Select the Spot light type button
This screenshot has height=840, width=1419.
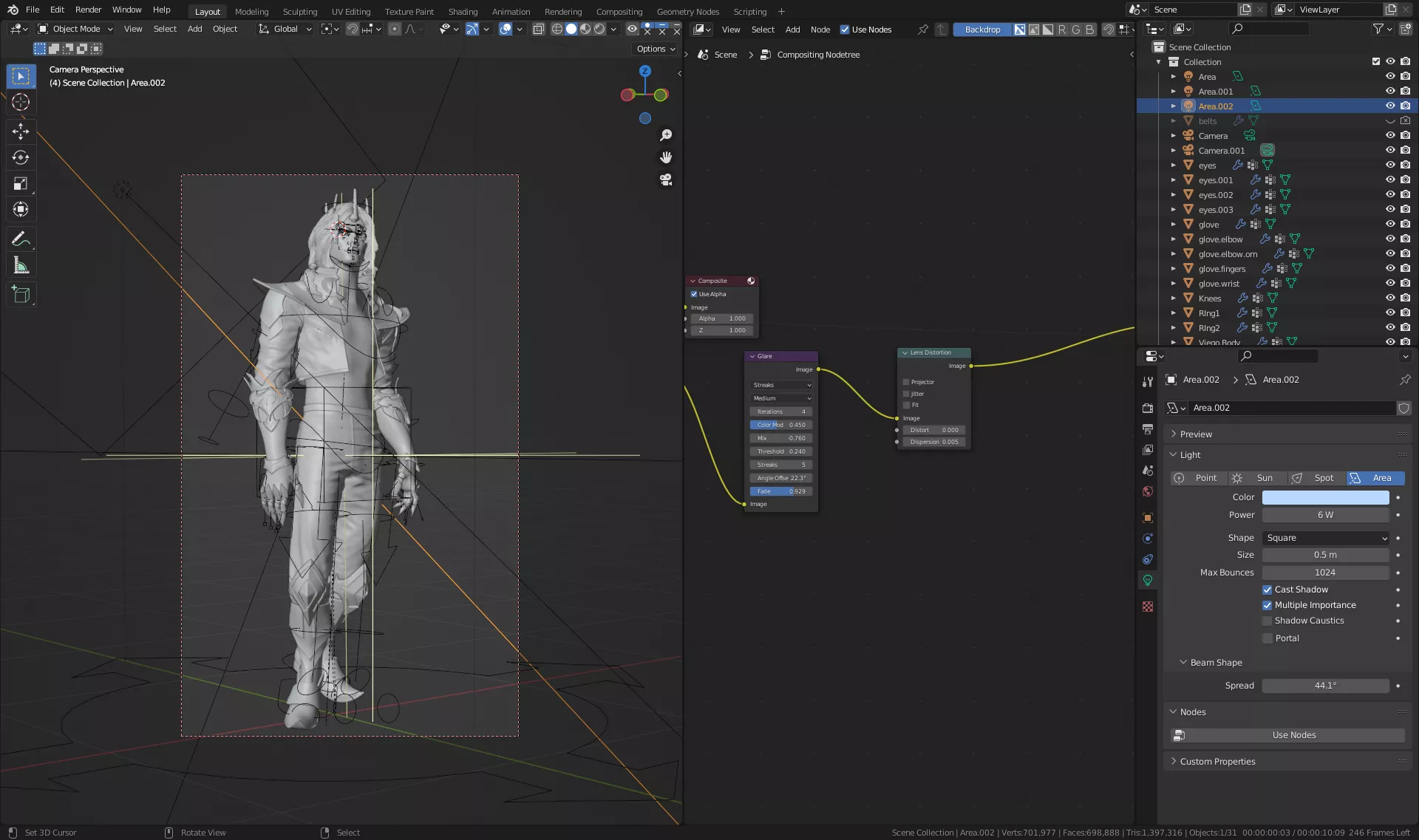pos(1316,478)
